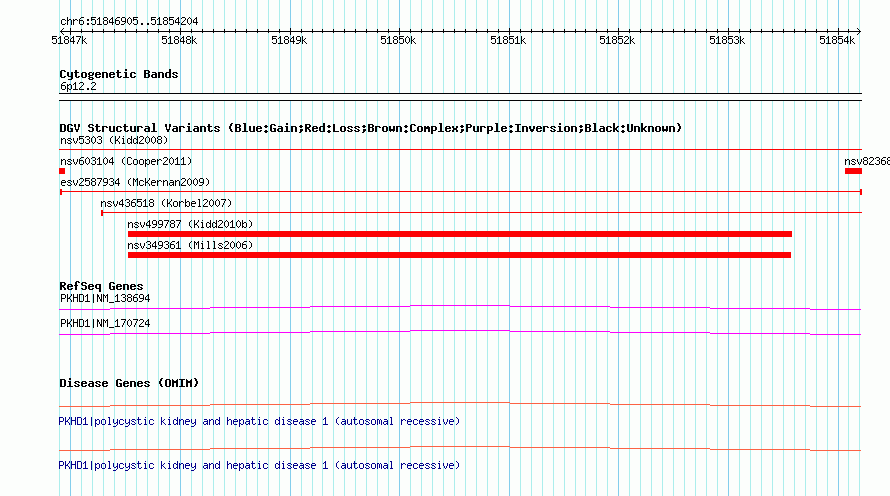Click the cytogenetic band 6p12.2 bar
Image resolution: width=890 pixels, height=496 pixels.
[x=460, y=97]
